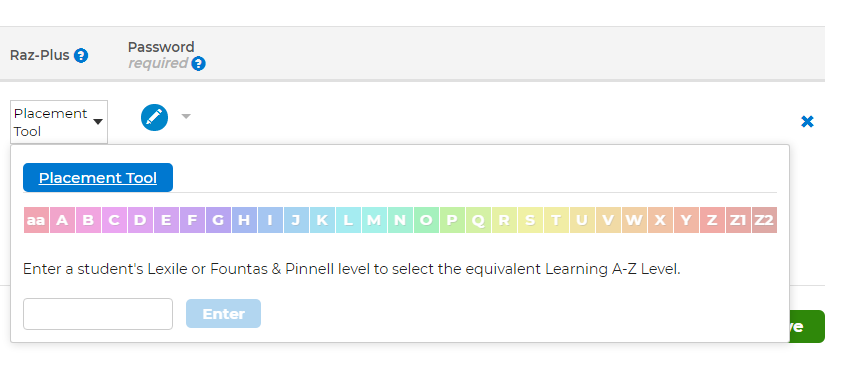The image size is (852, 382).
Task: Select level A swatch
Action: (x=62, y=220)
